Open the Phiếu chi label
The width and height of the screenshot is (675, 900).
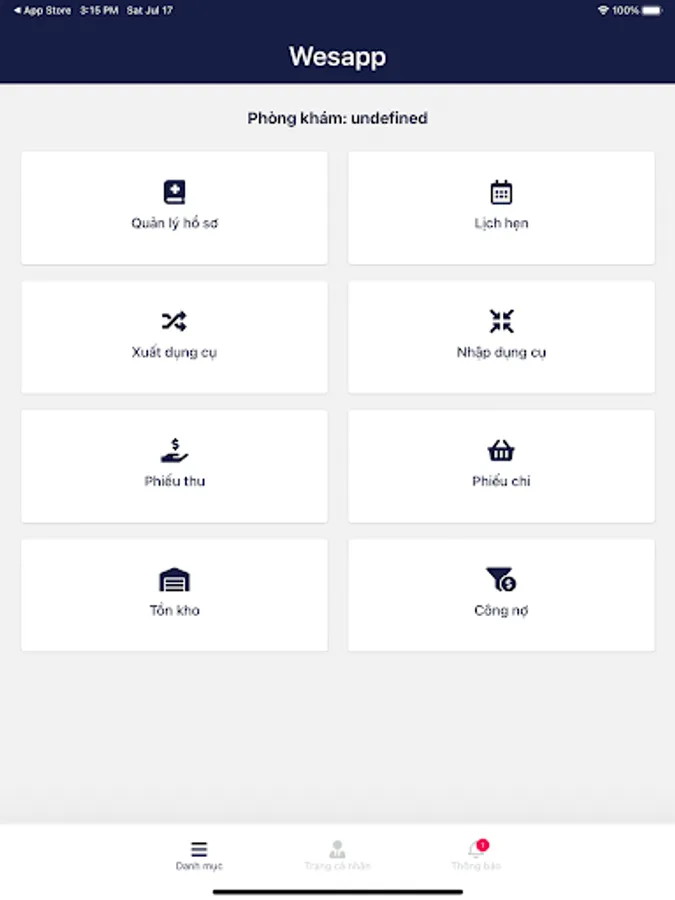[x=501, y=481]
